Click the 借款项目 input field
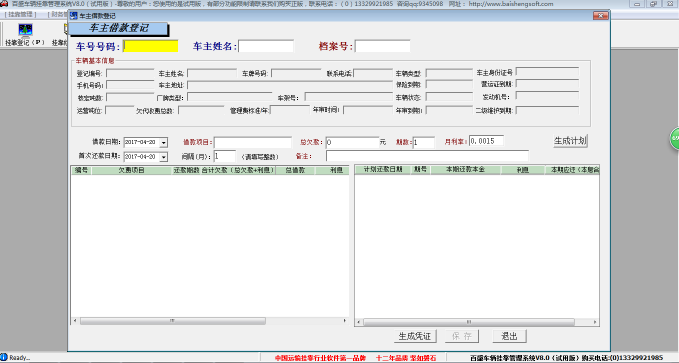The width and height of the screenshot is (679, 363). coord(253,143)
